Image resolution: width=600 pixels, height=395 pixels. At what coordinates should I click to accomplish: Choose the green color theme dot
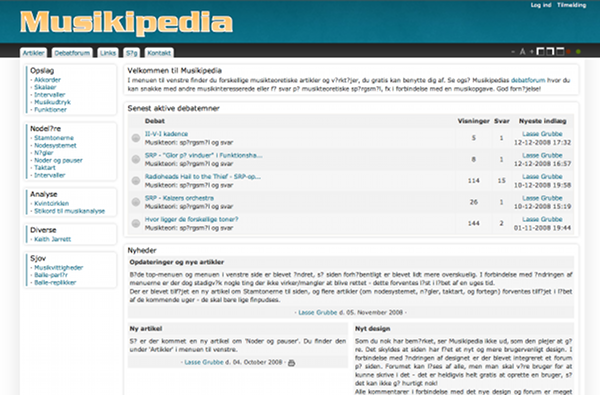coord(578,52)
